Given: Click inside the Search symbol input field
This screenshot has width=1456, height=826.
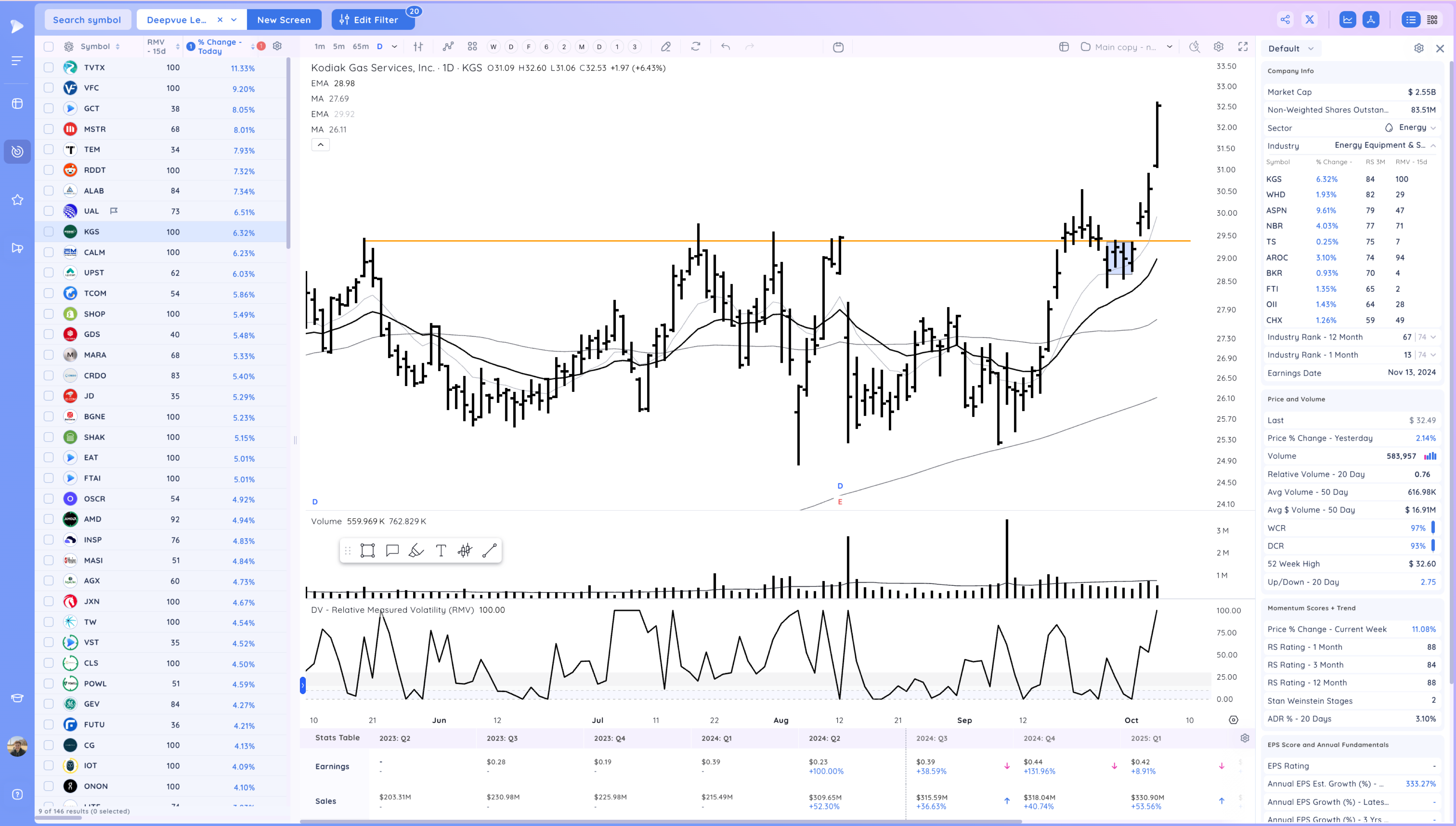Looking at the screenshot, I should point(87,19).
